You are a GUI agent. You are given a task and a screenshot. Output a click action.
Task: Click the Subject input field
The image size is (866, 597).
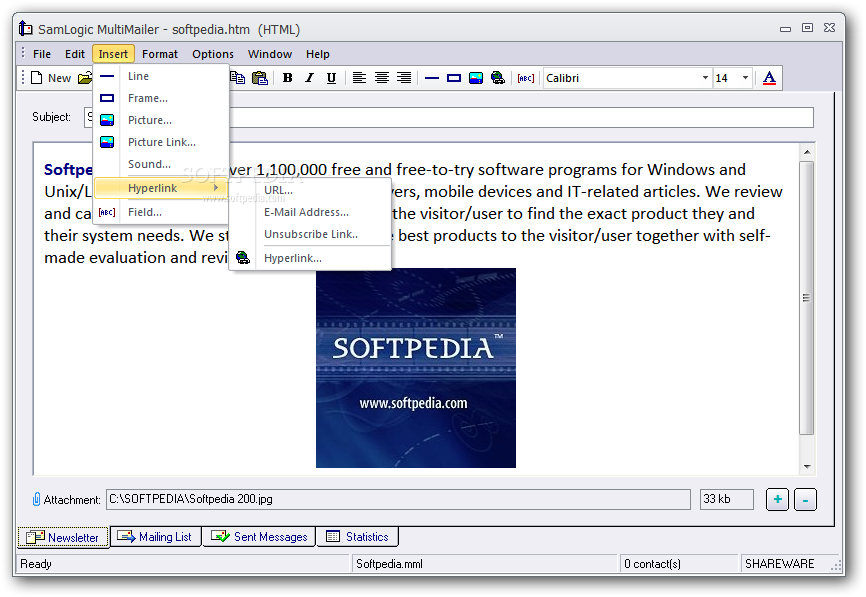(448, 118)
